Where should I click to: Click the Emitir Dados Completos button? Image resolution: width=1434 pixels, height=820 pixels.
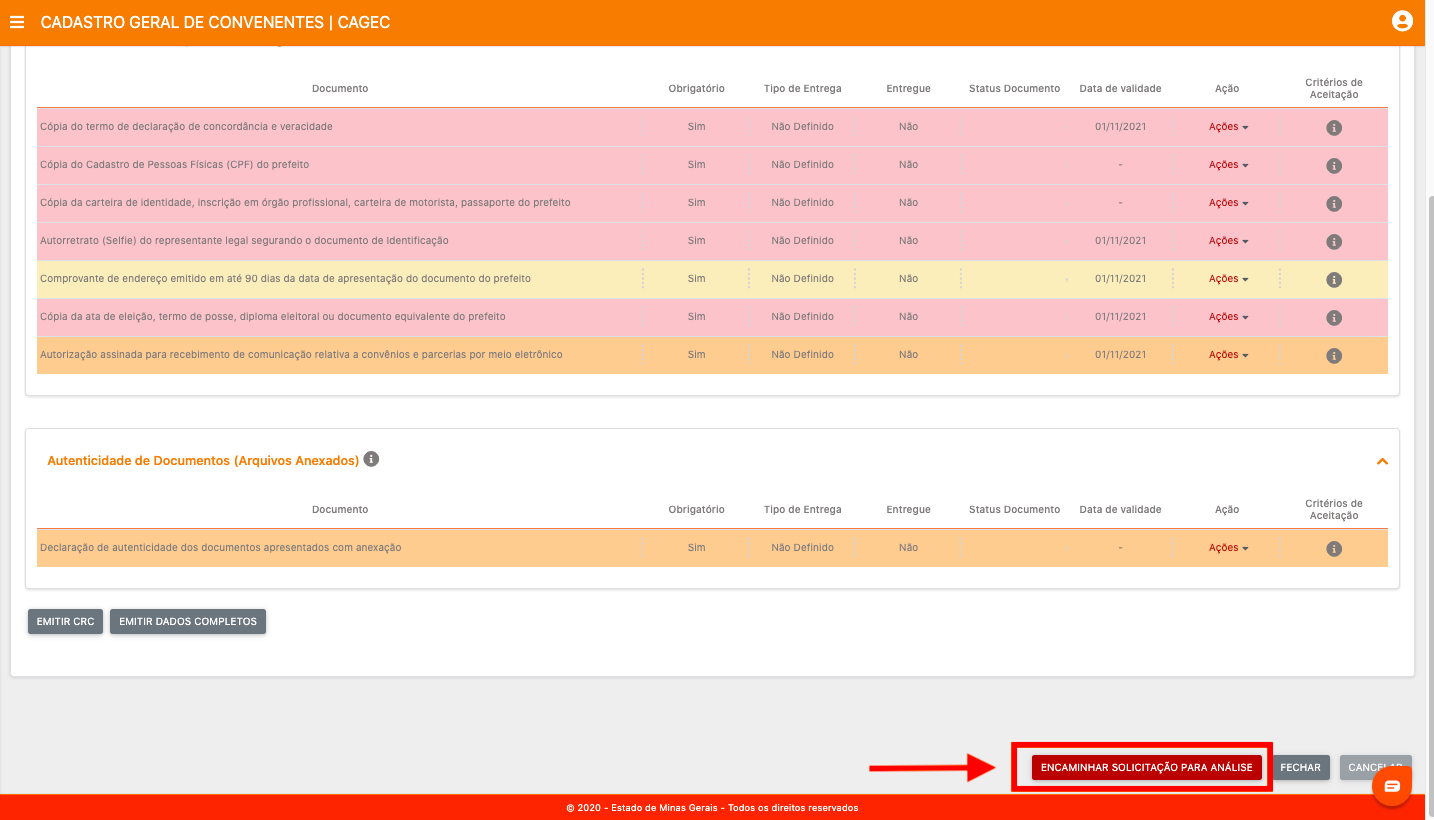187,621
